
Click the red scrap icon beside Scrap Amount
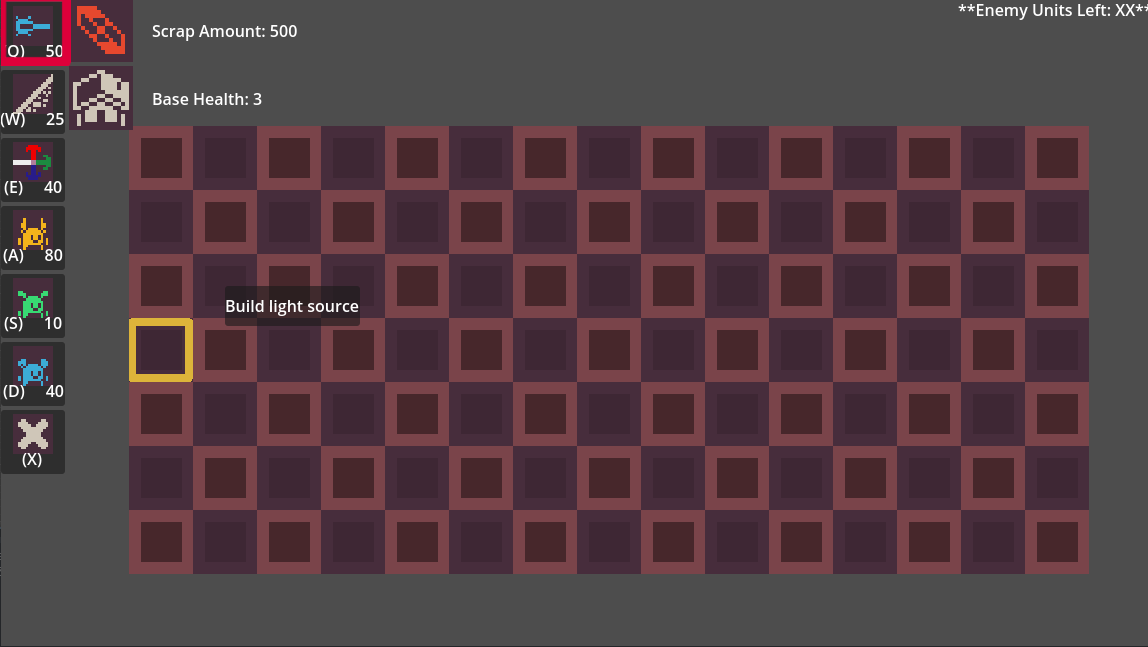[x=101, y=30]
